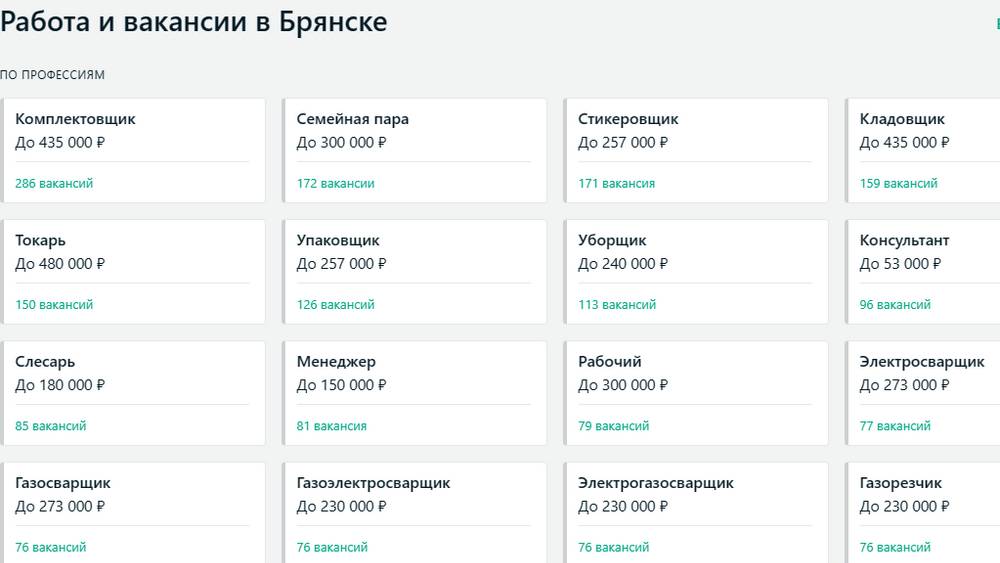Open the Электросварщик profession card

coord(923,393)
